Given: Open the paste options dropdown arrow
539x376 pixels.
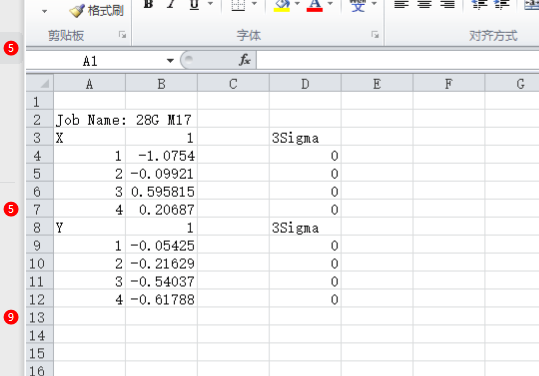Looking at the screenshot, I should pyautogui.click(x=44, y=12).
